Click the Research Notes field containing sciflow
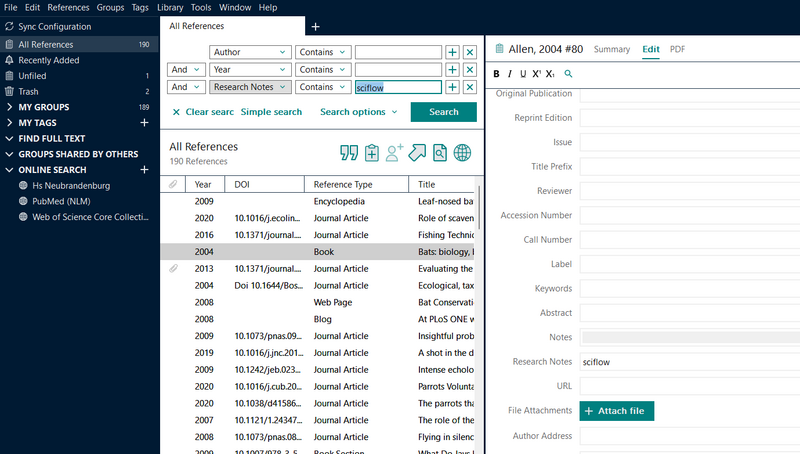800x454 pixels. [x=690, y=362]
